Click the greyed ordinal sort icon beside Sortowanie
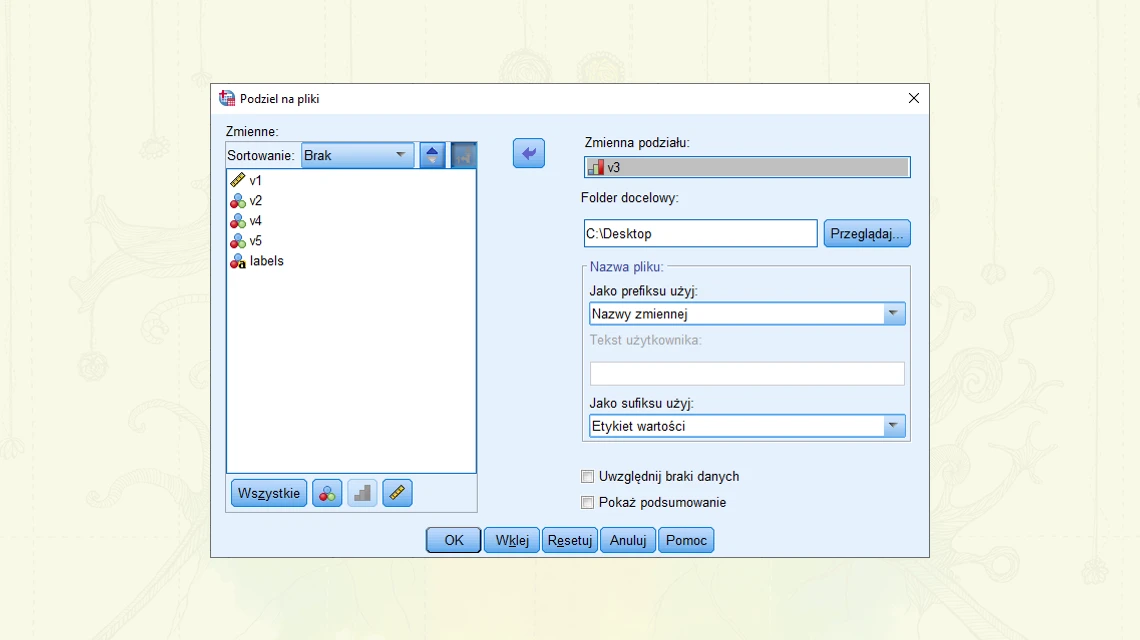 click(463, 155)
